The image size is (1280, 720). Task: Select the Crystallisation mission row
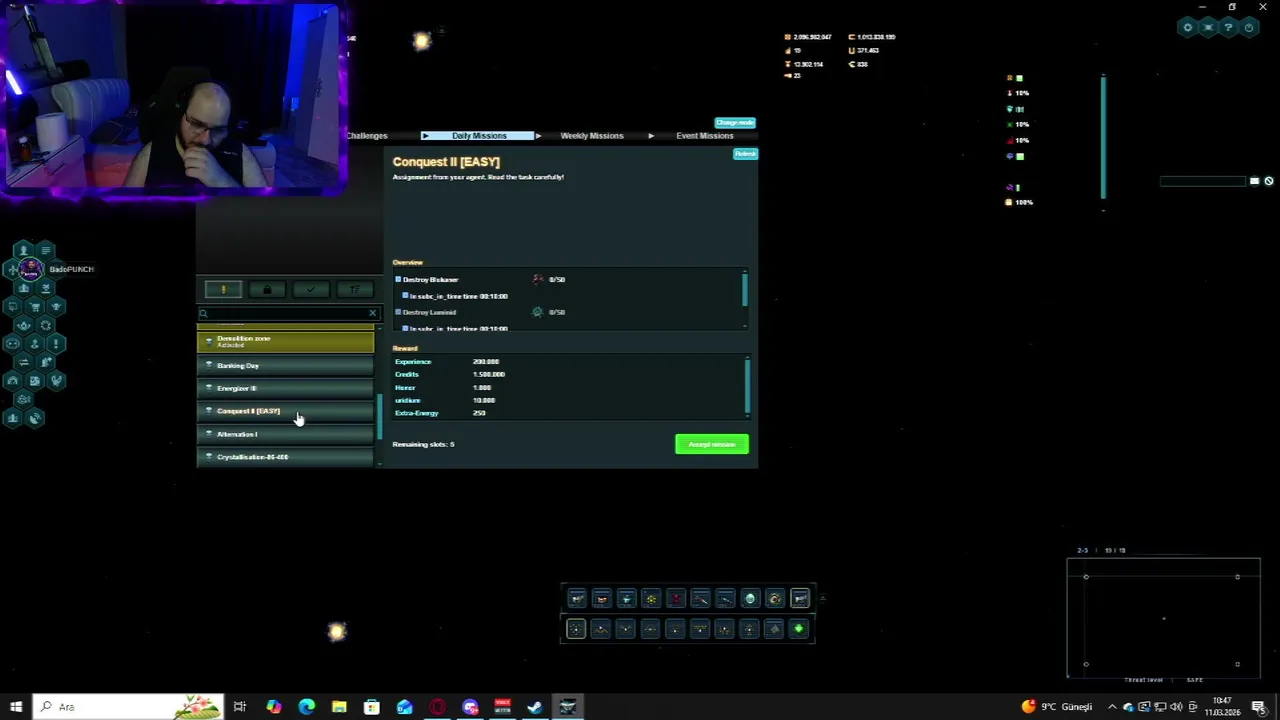pos(286,457)
